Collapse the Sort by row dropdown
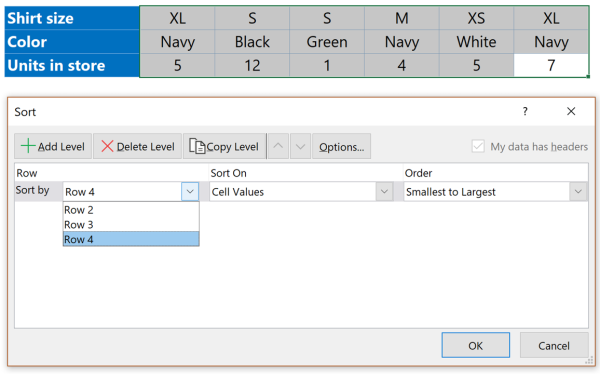Viewport: 600px width, 374px height. [x=190, y=191]
